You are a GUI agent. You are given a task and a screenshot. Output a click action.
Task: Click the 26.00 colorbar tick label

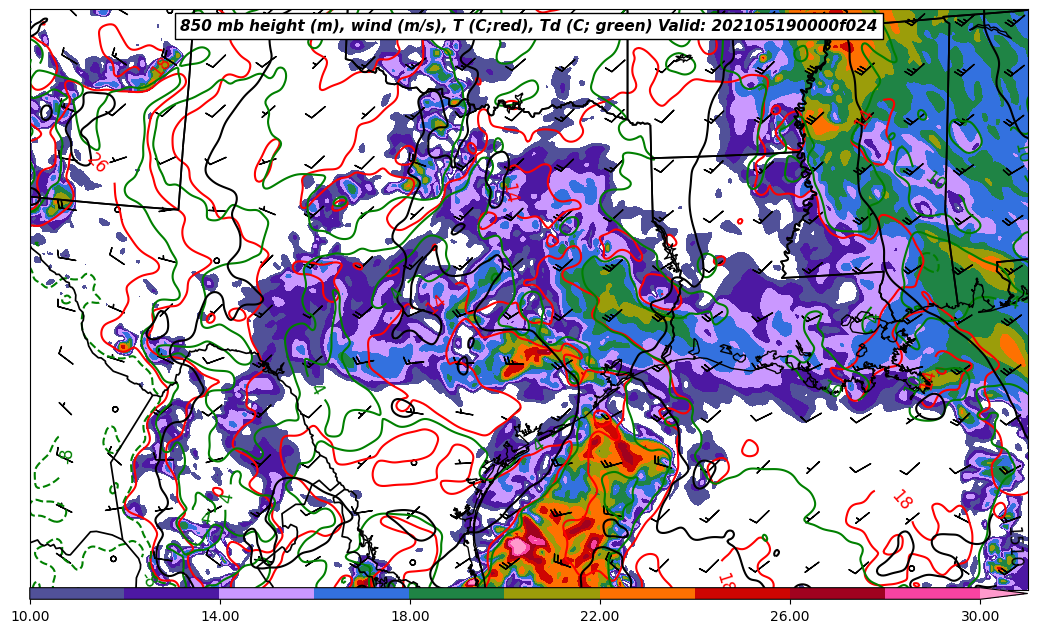coord(790,616)
